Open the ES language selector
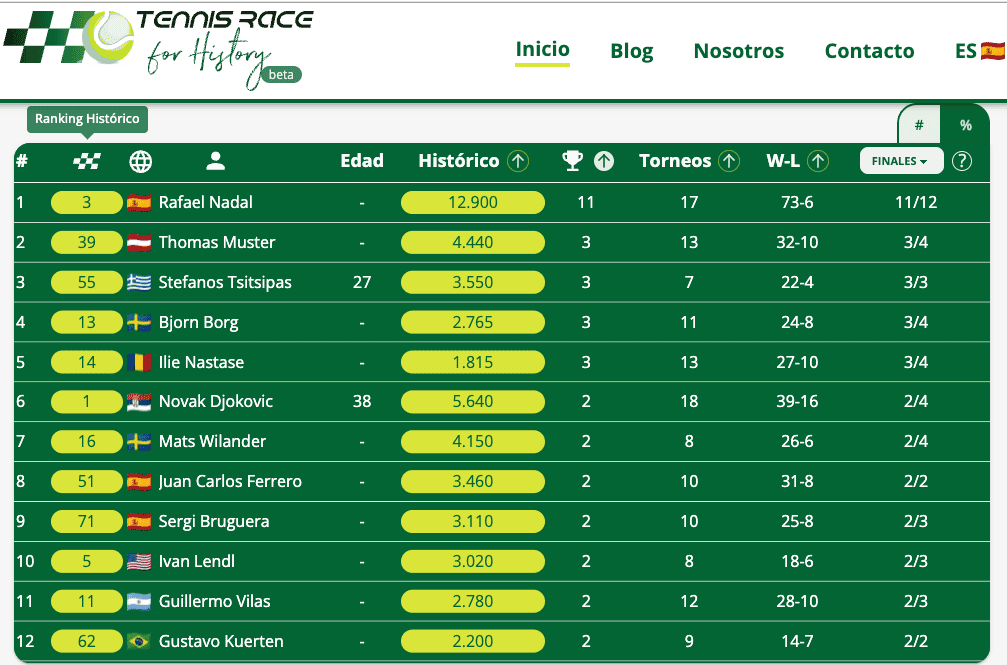This screenshot has width=1007, height=665. [x=979, y=51]
